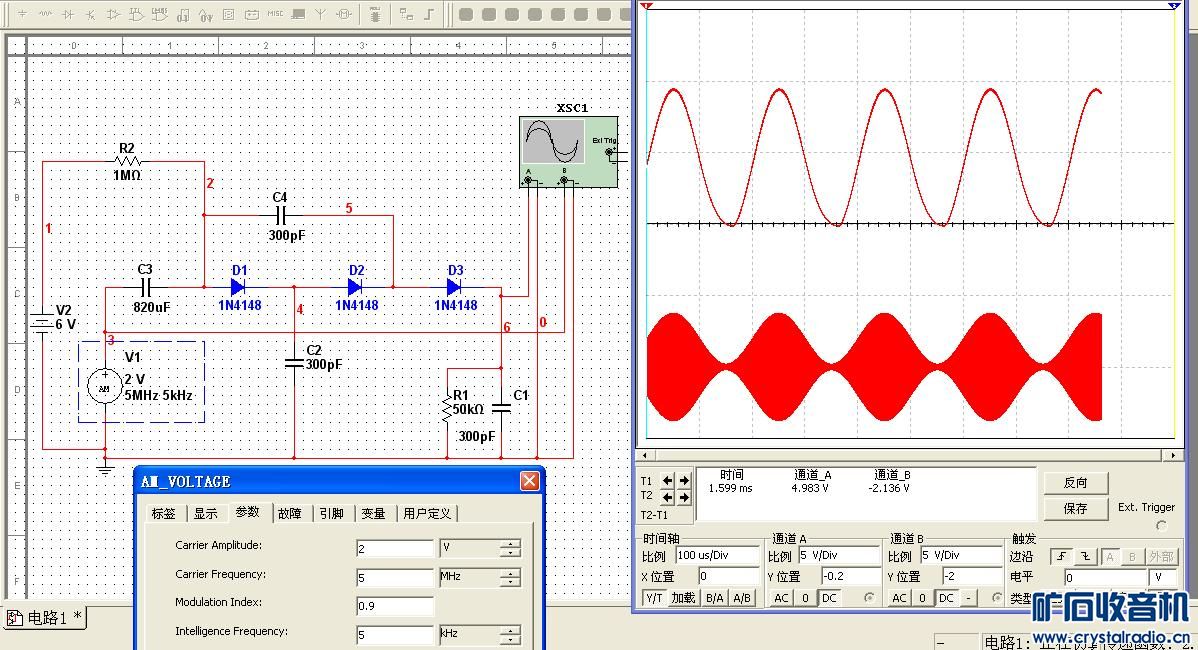The image size is (1198, 650).
Task: Select falling edge trigger icon
Action: 1084,557
